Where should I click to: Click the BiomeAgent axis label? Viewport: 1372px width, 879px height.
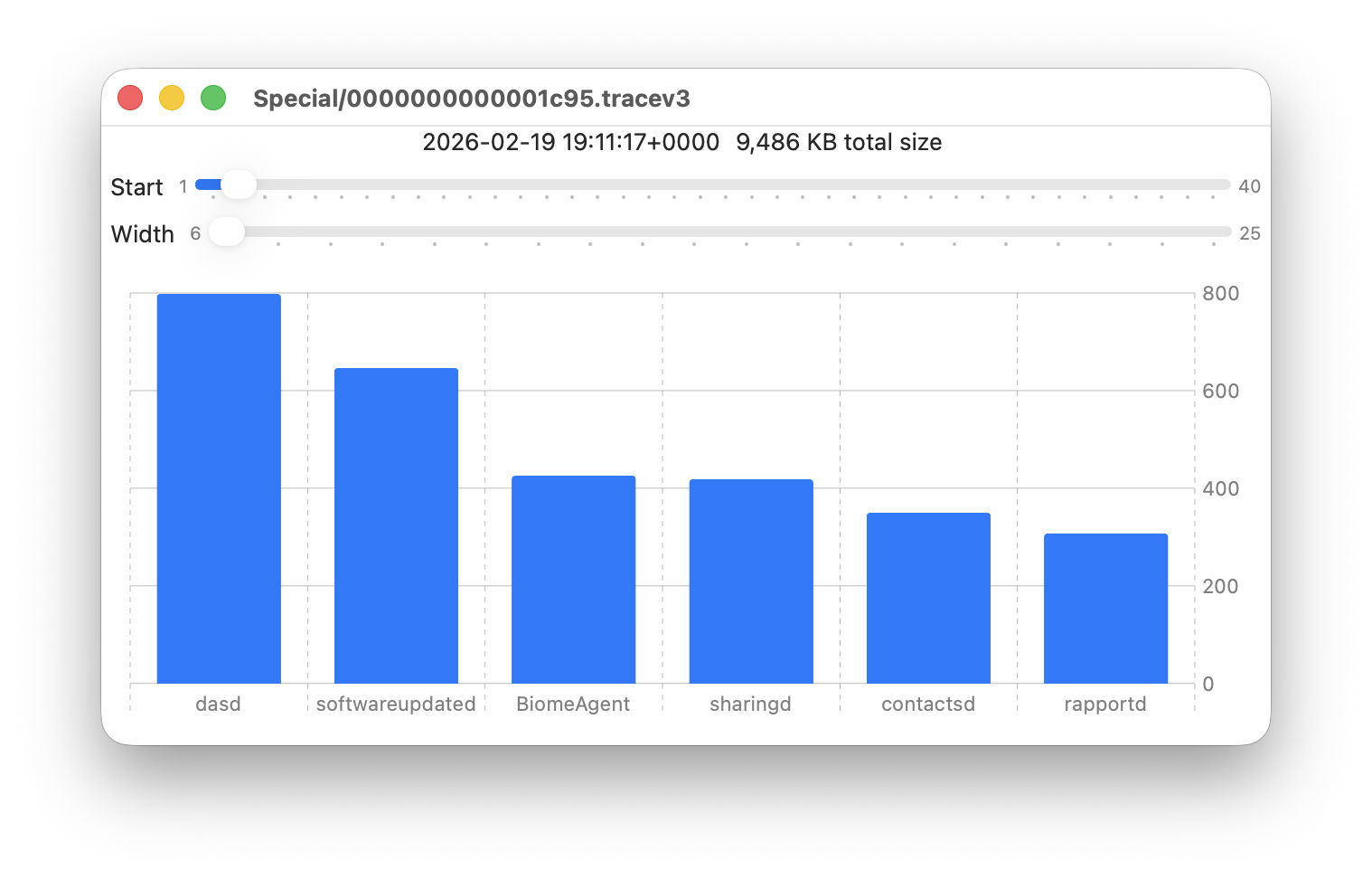click(x=573, y=704)
